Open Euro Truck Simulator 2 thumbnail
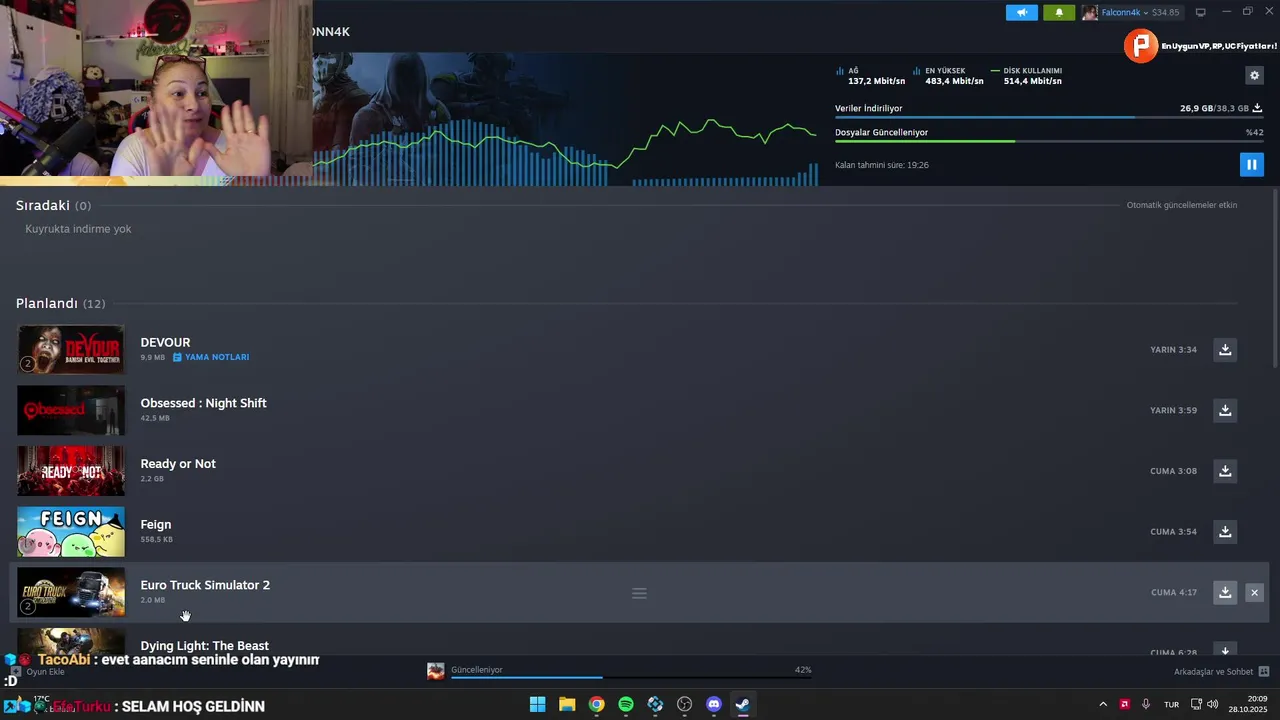Viewport: 1280px width, 720px height. point(71,592)
